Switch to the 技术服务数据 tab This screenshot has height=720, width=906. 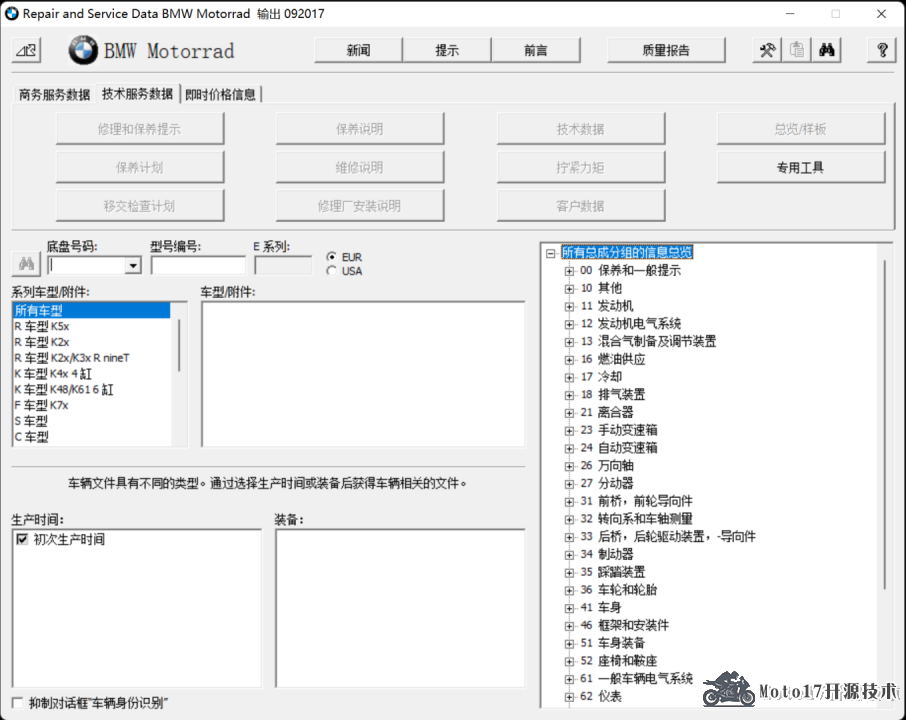(x=138, y=94)
